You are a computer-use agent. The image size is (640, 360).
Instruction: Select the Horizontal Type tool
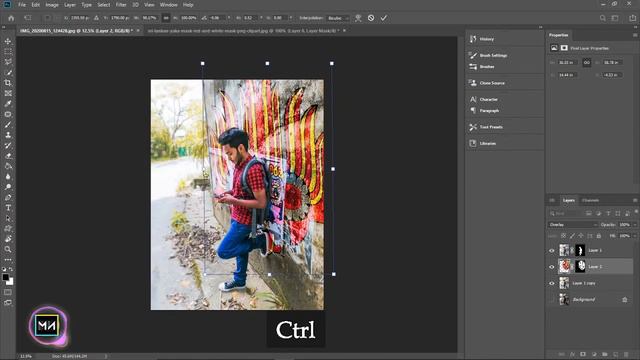[x=8, y=208]
